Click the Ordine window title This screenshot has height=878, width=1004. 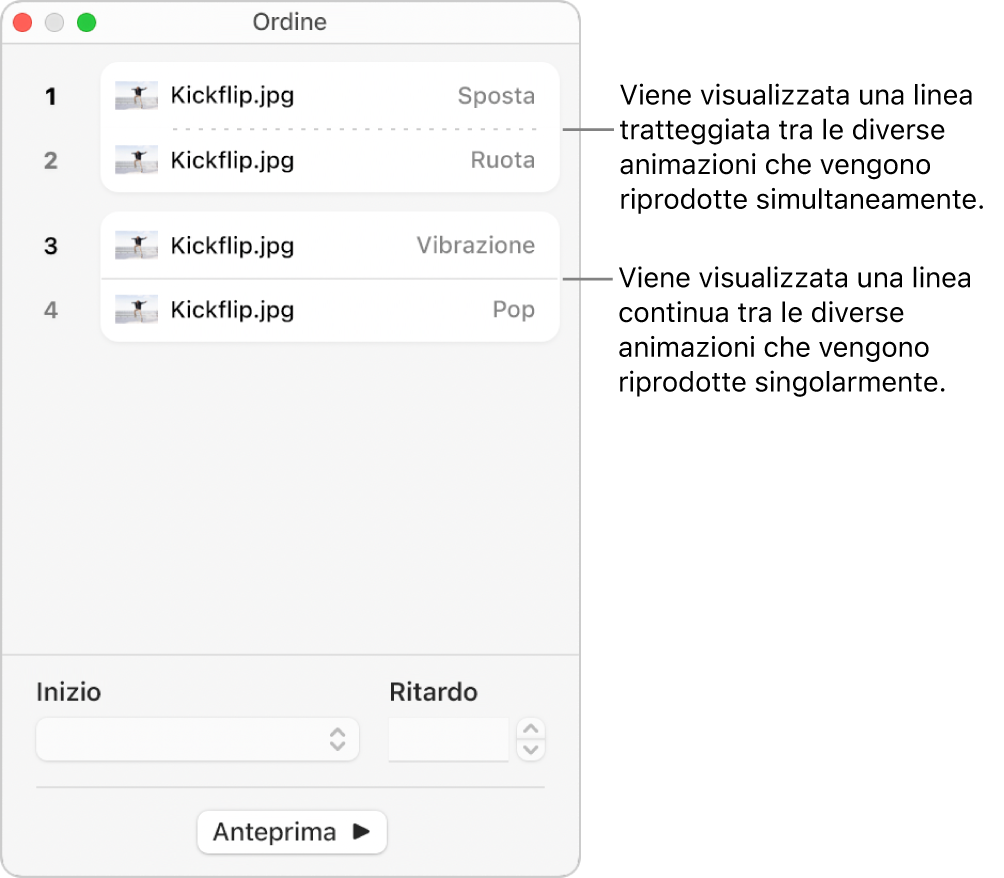(x=290, y=22)
